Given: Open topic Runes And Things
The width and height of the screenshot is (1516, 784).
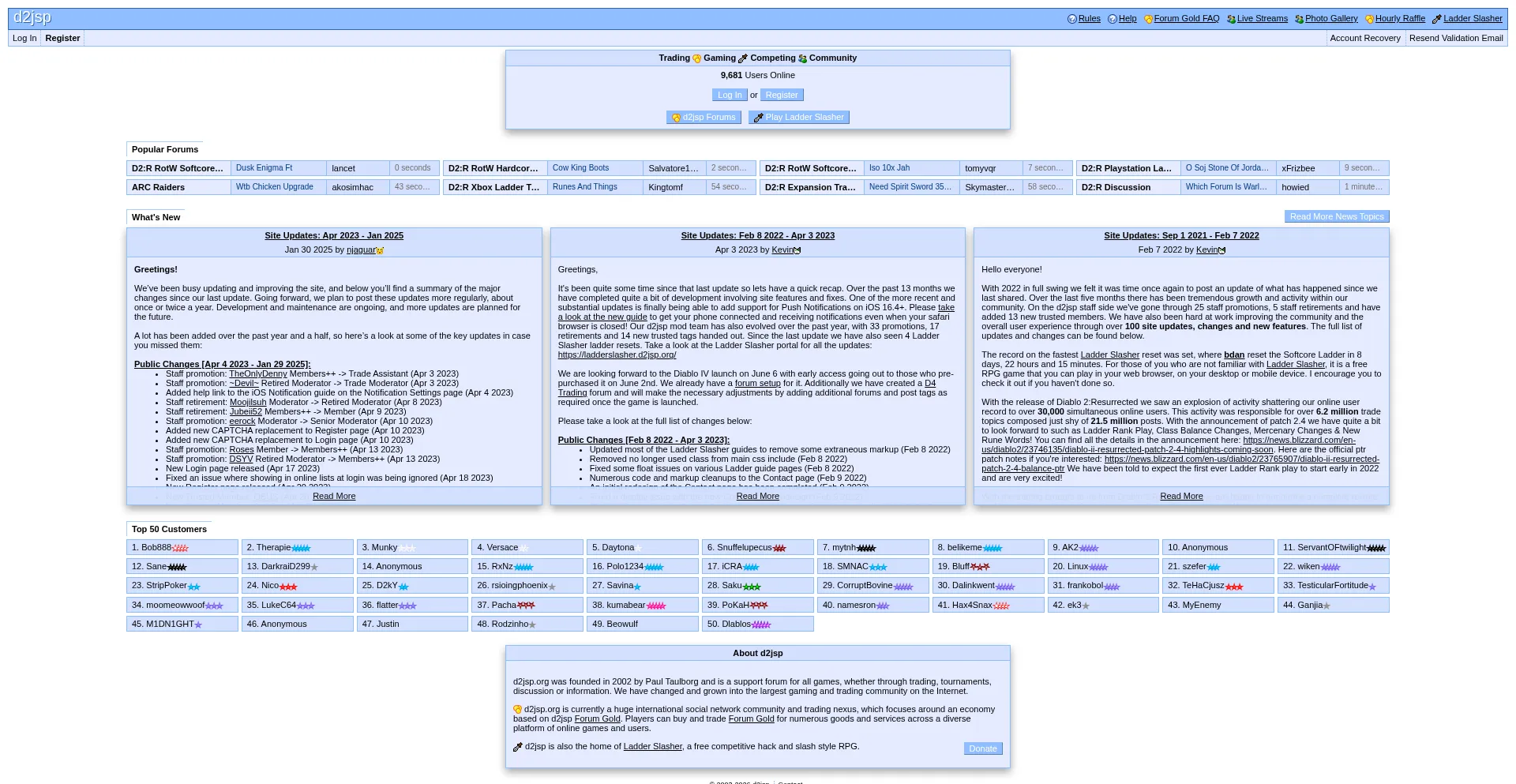Looking at the screenshot, I should 585,187.
